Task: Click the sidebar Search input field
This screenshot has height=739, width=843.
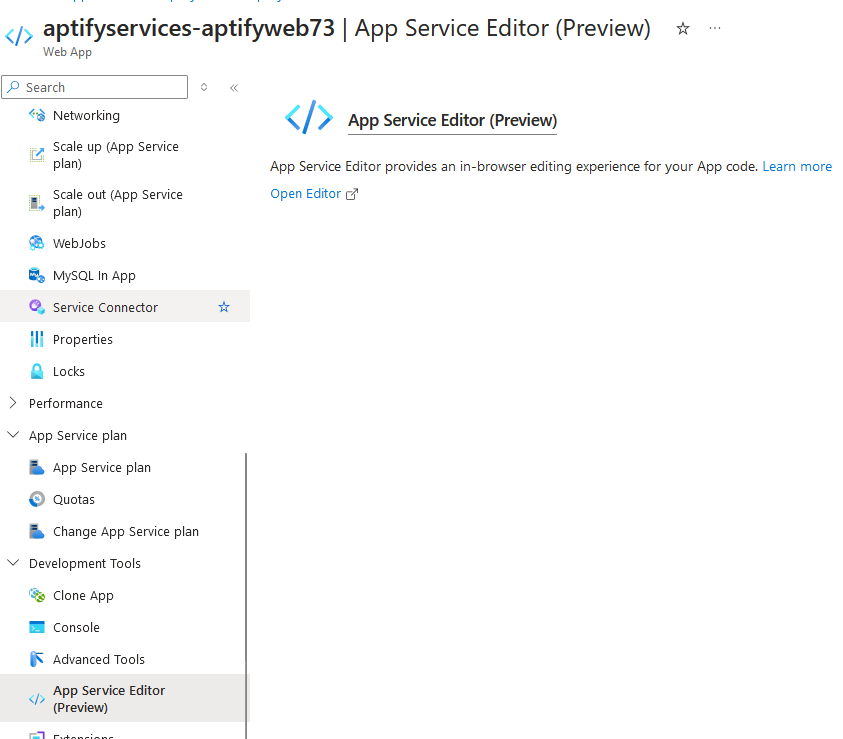Action: click(x=95, y=87)
